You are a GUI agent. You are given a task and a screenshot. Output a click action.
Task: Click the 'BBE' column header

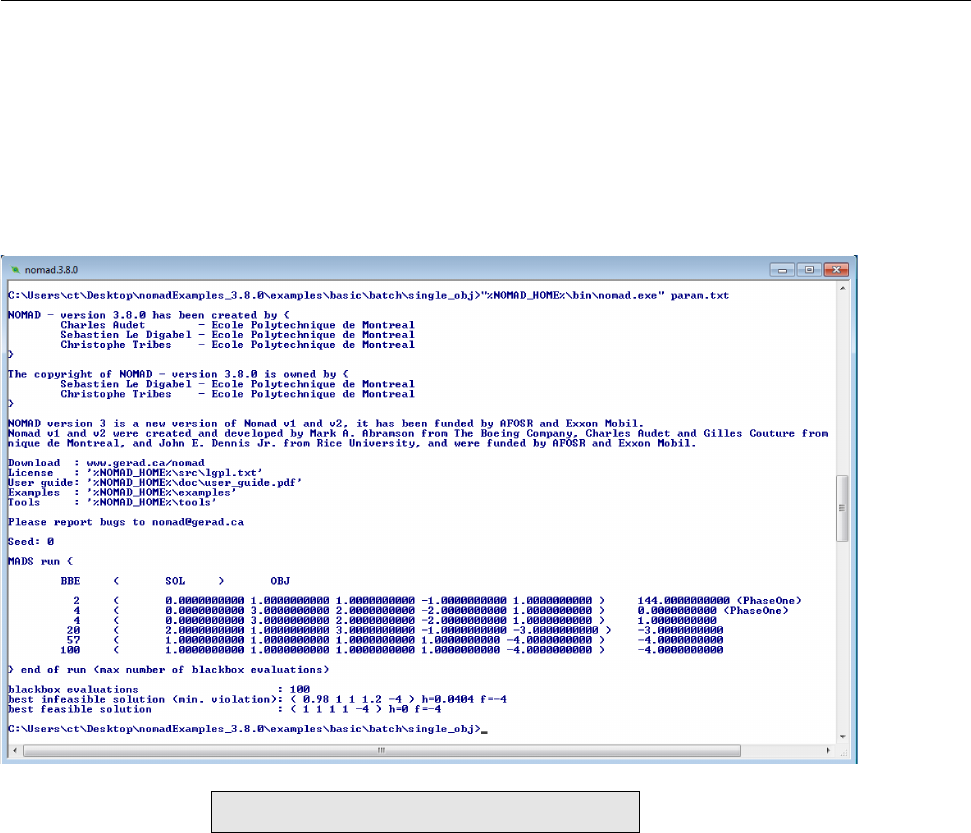click(x=70, y=581)
